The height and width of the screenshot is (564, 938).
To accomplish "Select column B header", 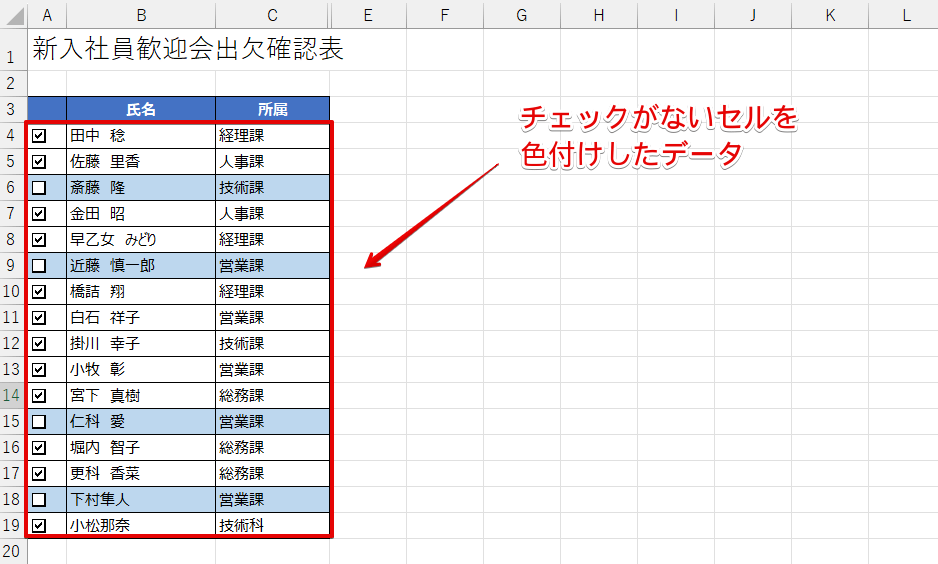I will coord(141,14).
